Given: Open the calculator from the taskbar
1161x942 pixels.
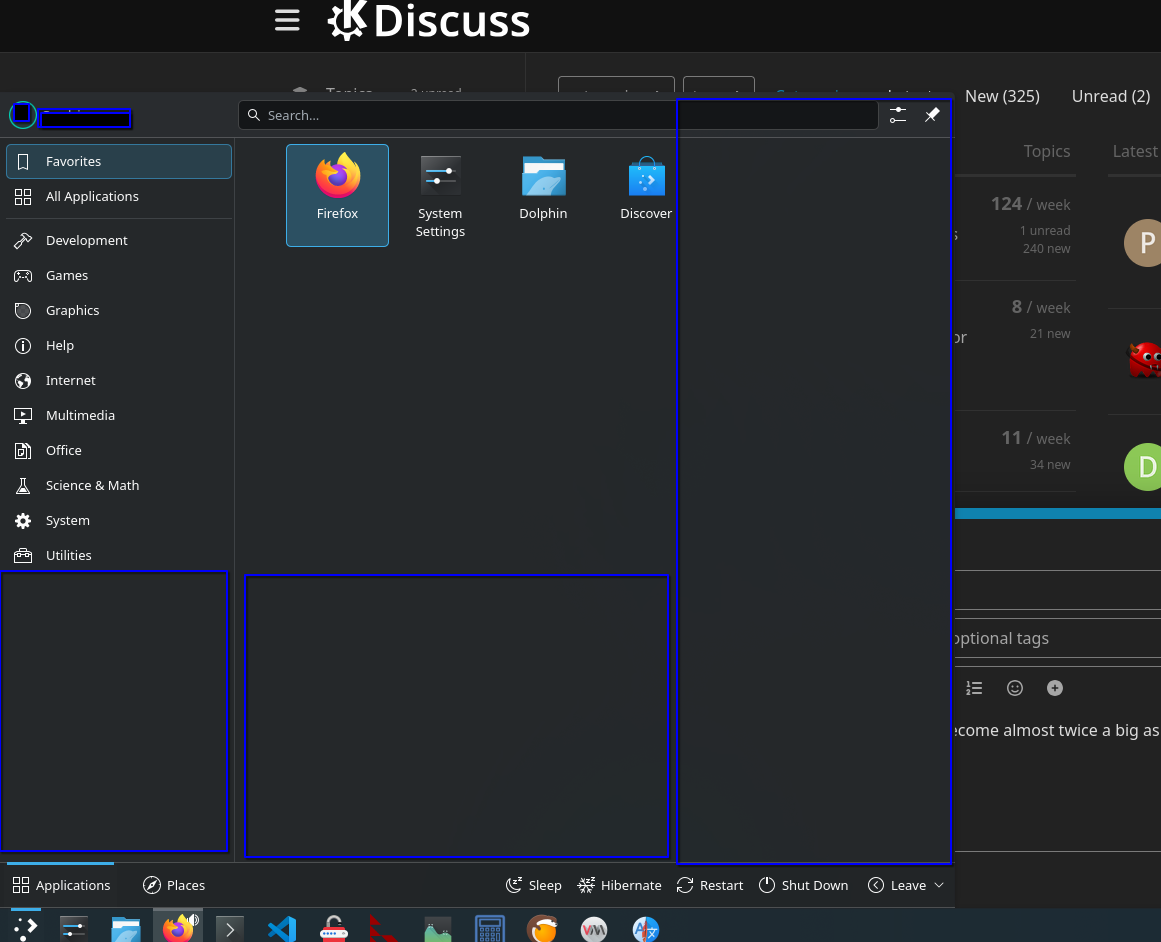Looking at the screenshot, I should pyautogui.click(x=488, y=929).
